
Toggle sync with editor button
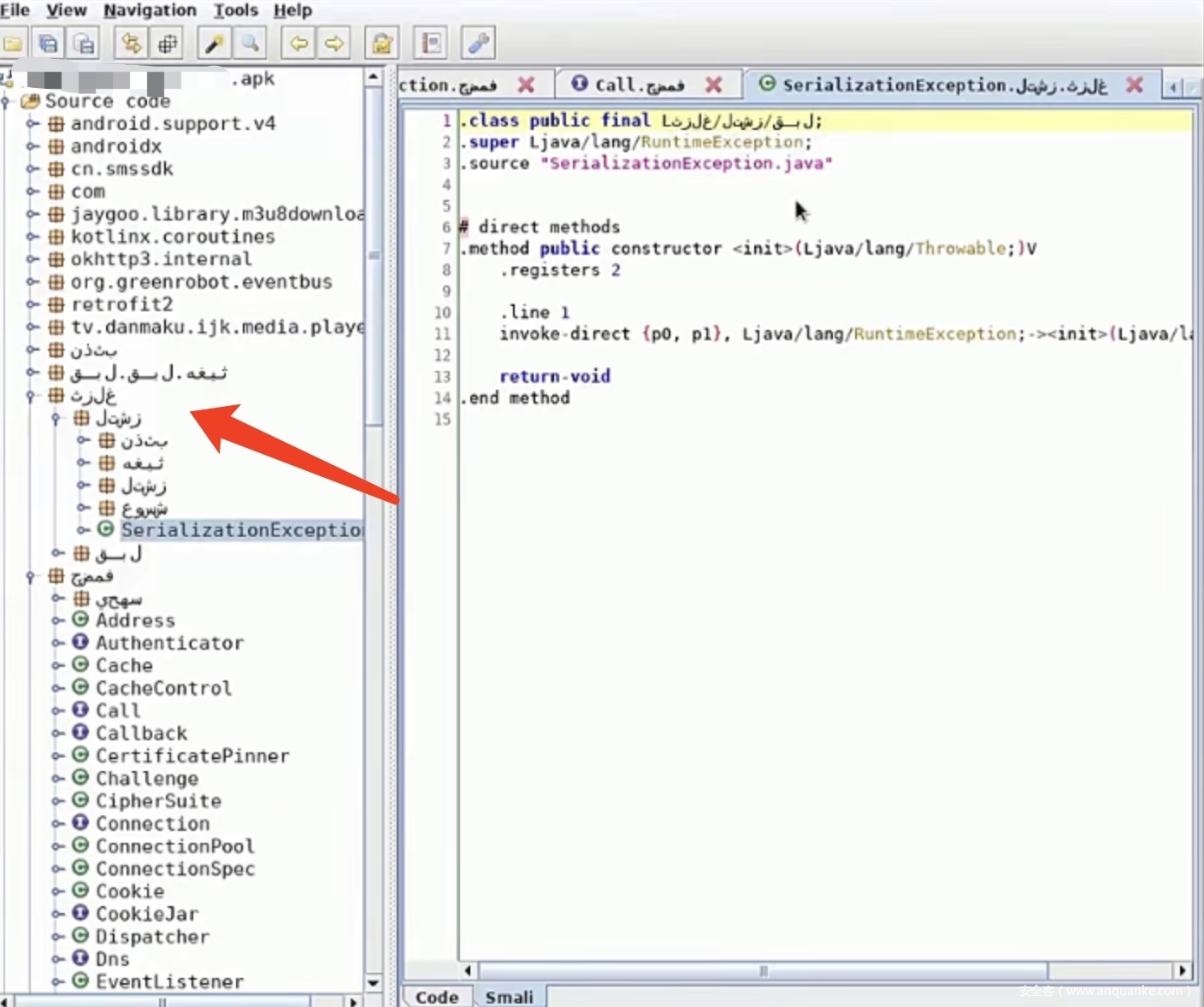(x=131, y=43)
